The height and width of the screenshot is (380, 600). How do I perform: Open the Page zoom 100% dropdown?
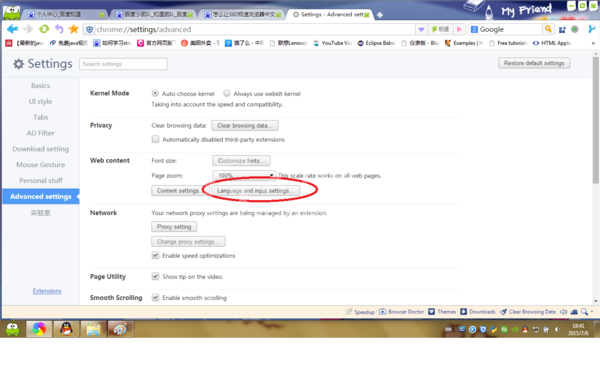pyautogui.click(x=244, y=175)
